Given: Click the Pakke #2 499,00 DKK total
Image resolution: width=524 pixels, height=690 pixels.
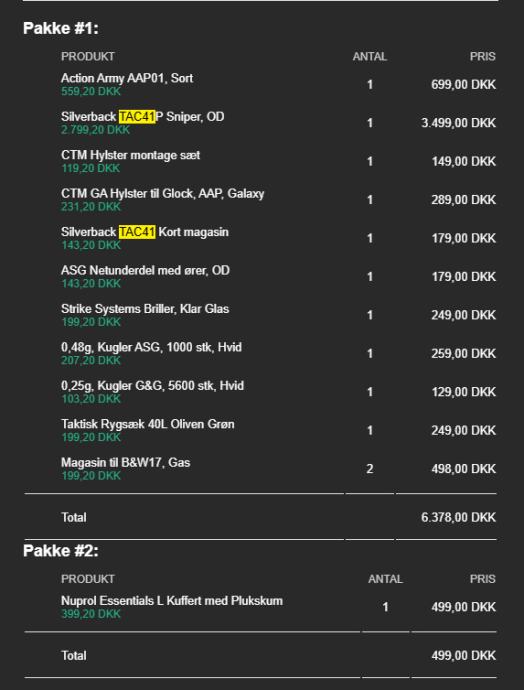Looking at the screenshot, I should coord(464,656).
